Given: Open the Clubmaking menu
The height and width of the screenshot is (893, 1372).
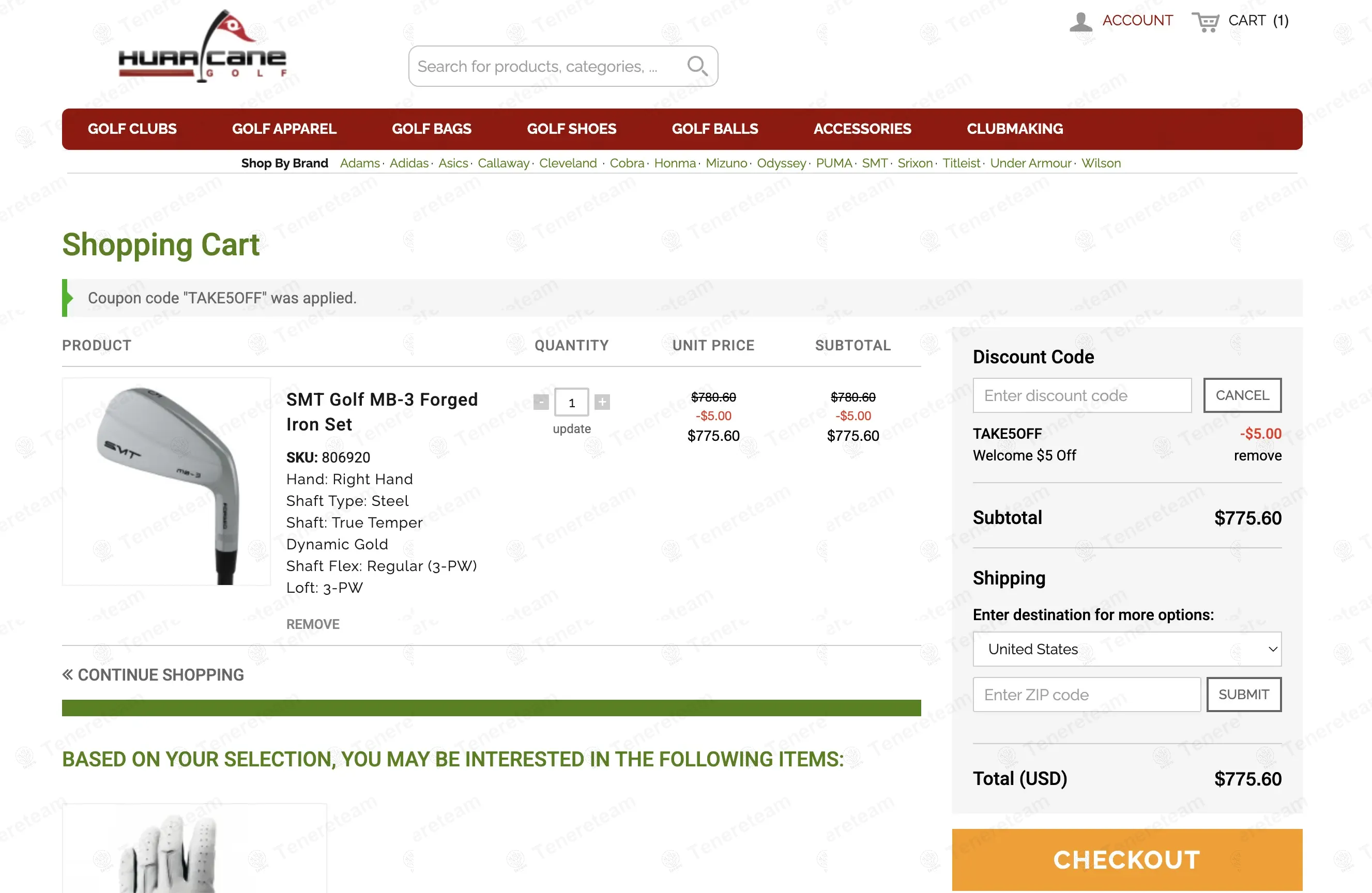Looking at the screenshot, I should tap(1015, 129).
